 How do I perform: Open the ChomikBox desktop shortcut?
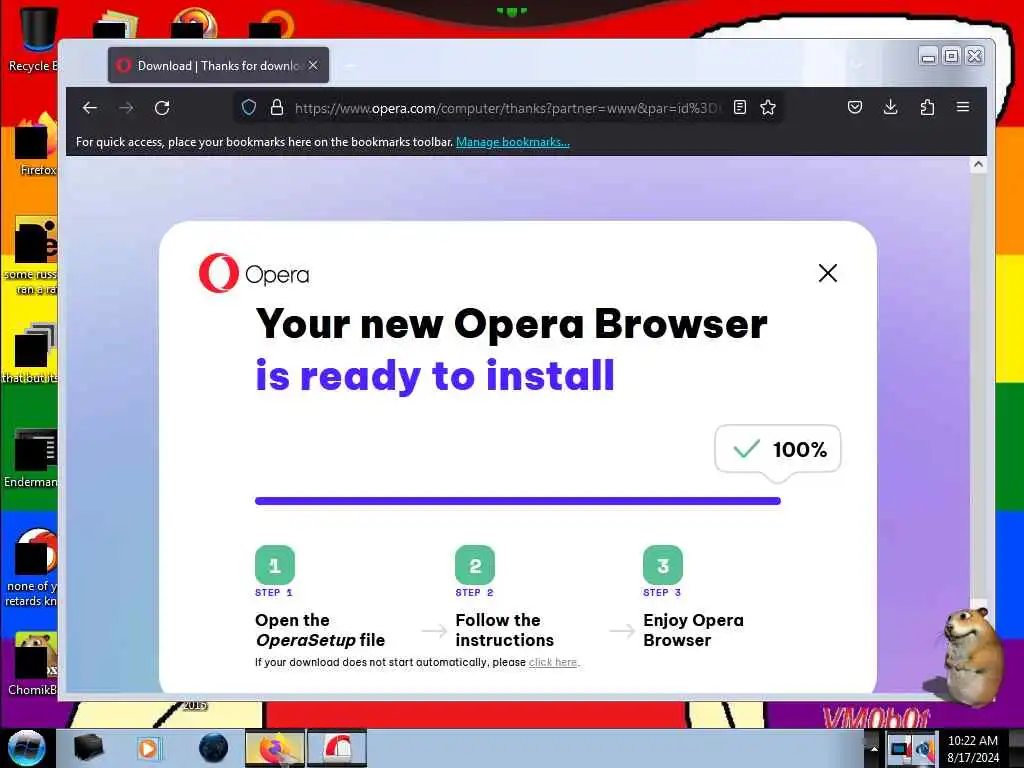click(33, 663)
